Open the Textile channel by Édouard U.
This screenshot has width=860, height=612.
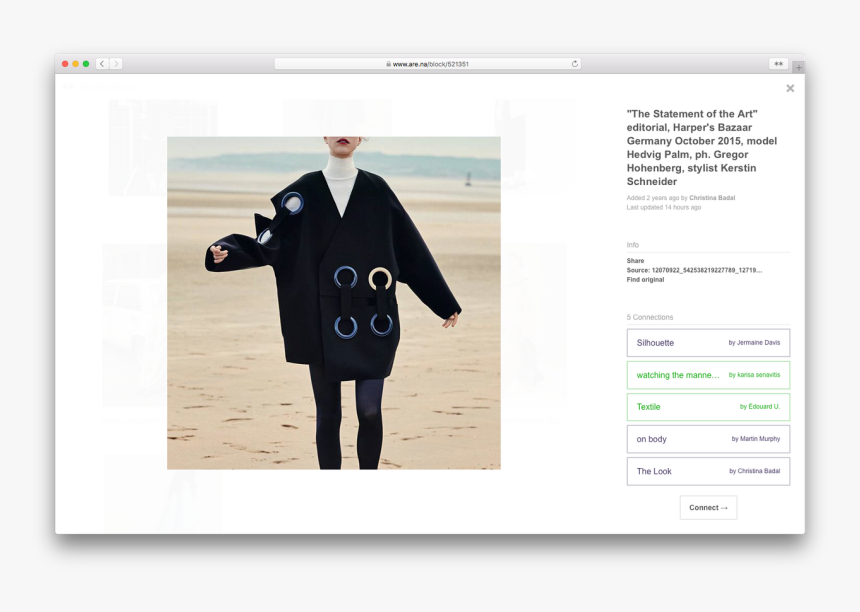tap(708, 407)
